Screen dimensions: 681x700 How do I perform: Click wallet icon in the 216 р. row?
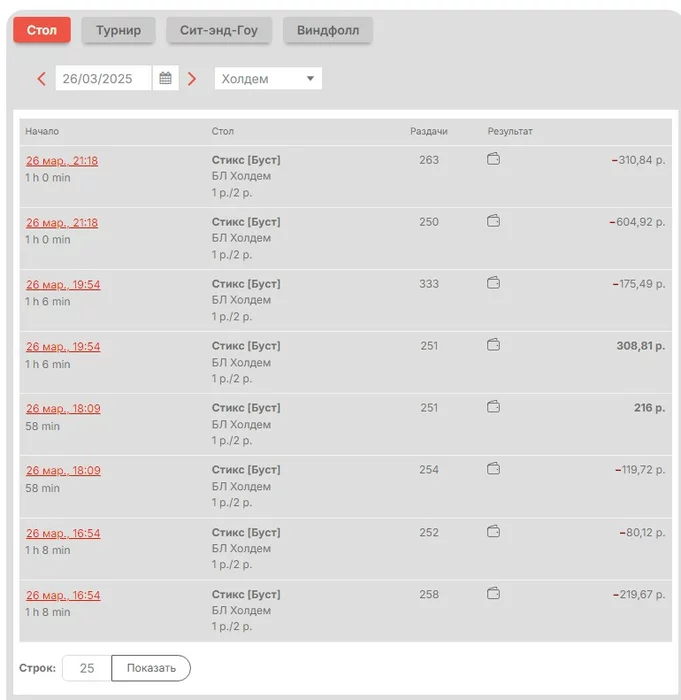[x=493, y=407]
